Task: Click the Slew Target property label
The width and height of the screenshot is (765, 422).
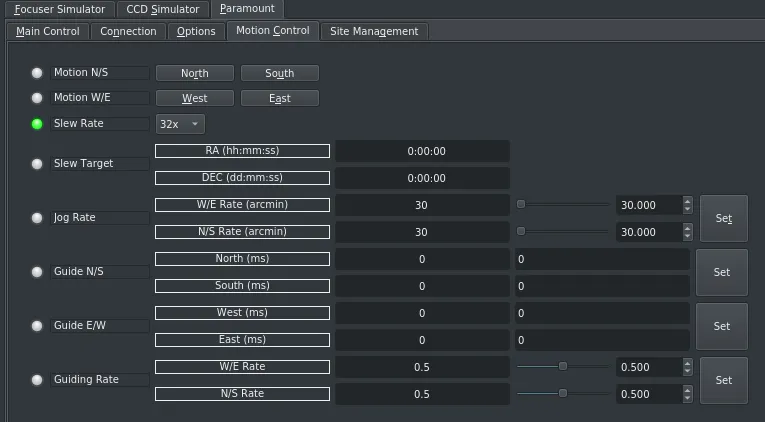Action: pos(100,163)
